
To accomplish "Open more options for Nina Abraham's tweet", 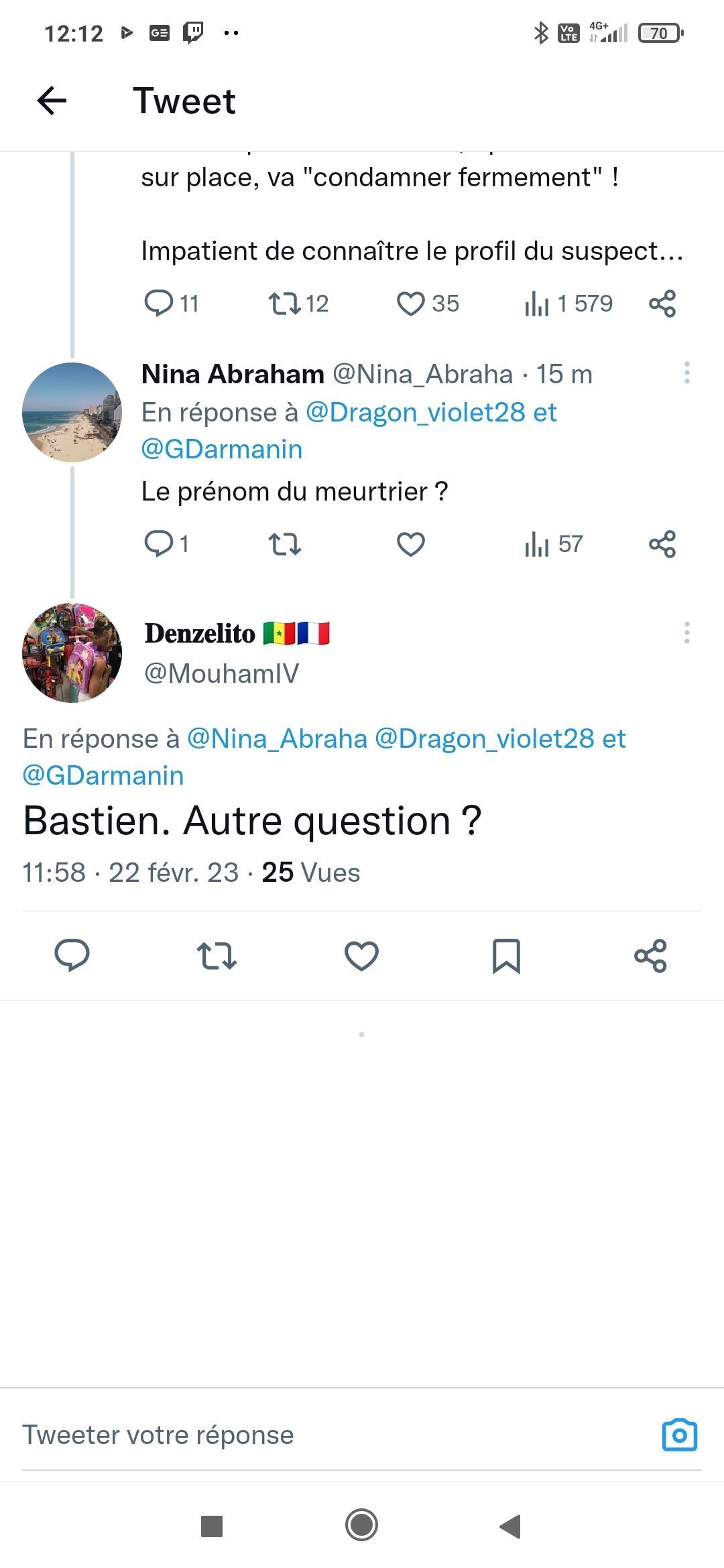I will point(686,373).
